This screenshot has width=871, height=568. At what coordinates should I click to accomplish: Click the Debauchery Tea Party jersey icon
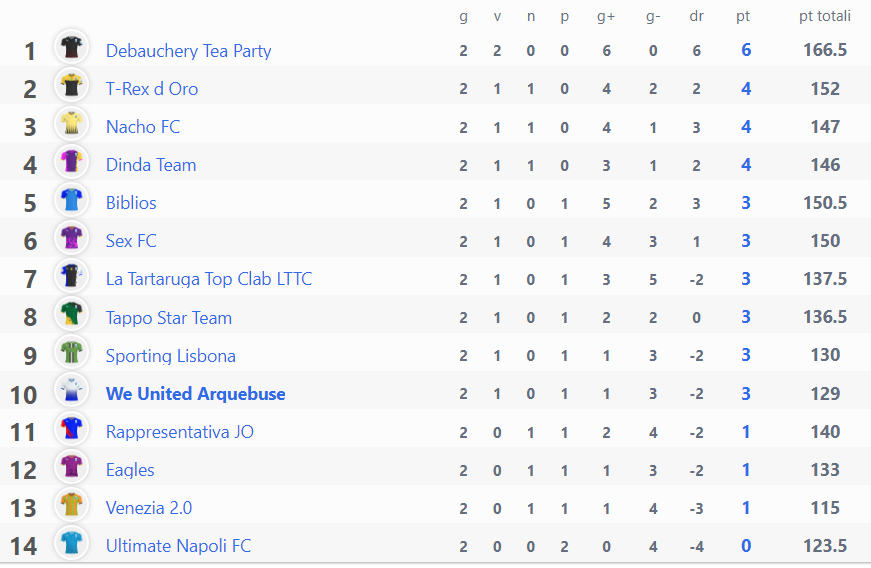pos(71,47)
